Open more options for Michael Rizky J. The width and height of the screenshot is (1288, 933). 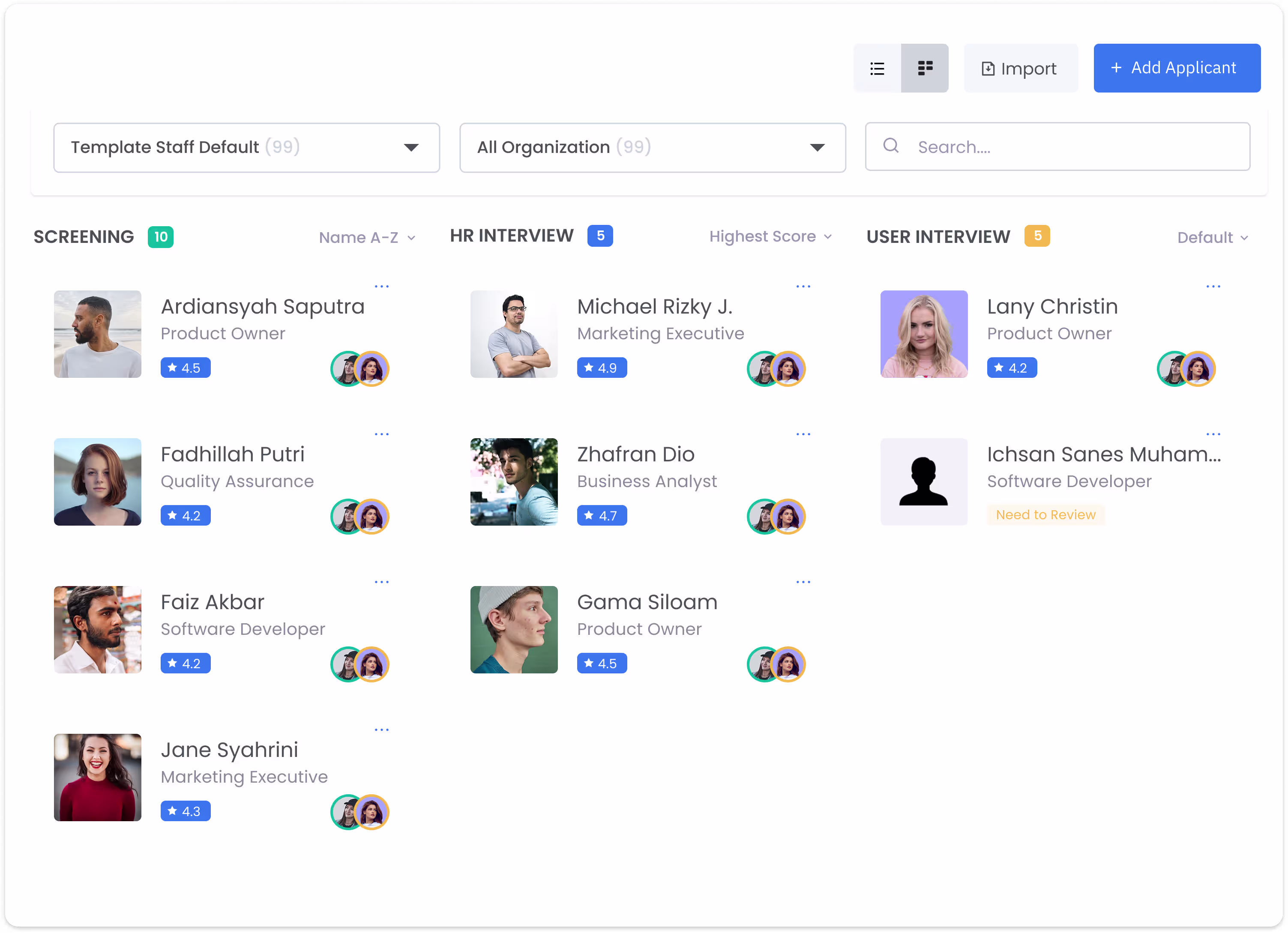point(803,286)
